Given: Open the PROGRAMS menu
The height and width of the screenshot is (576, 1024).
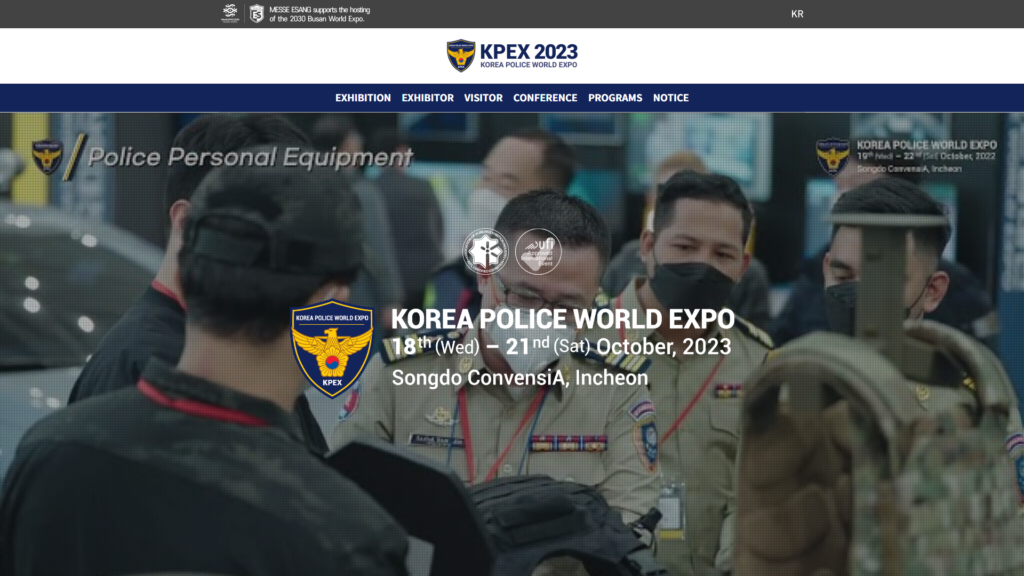Looking at the screenshot, I should [x=615, y=98].
